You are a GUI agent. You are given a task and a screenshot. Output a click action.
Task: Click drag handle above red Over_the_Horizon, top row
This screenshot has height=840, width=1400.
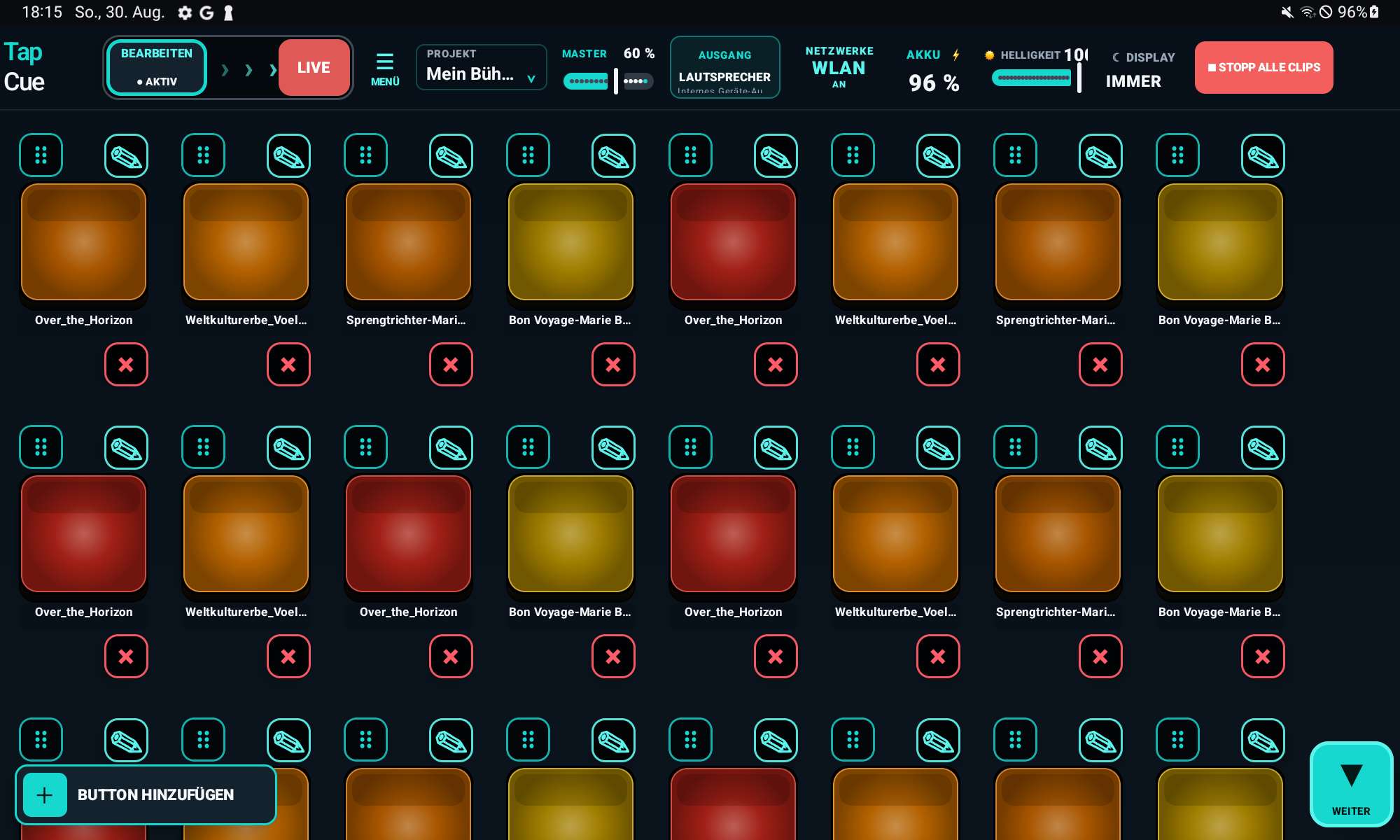(x=690, y=155)
